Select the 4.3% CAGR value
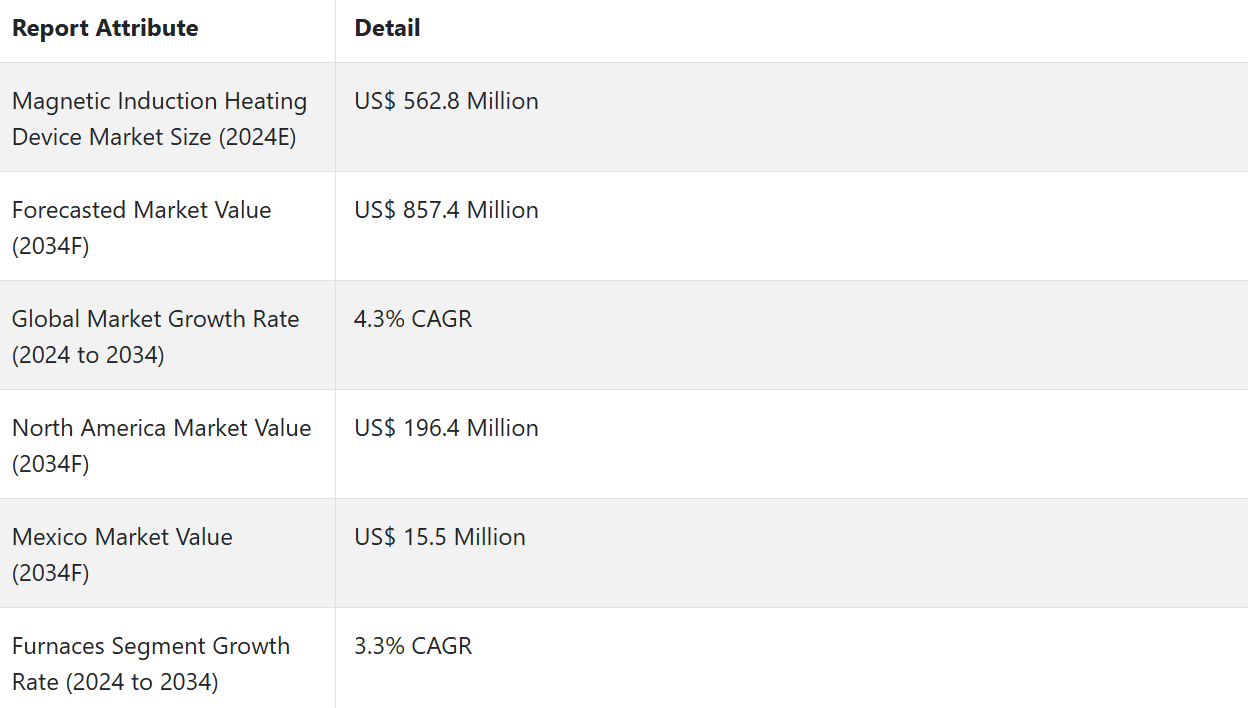 click(x=413, y=319)
